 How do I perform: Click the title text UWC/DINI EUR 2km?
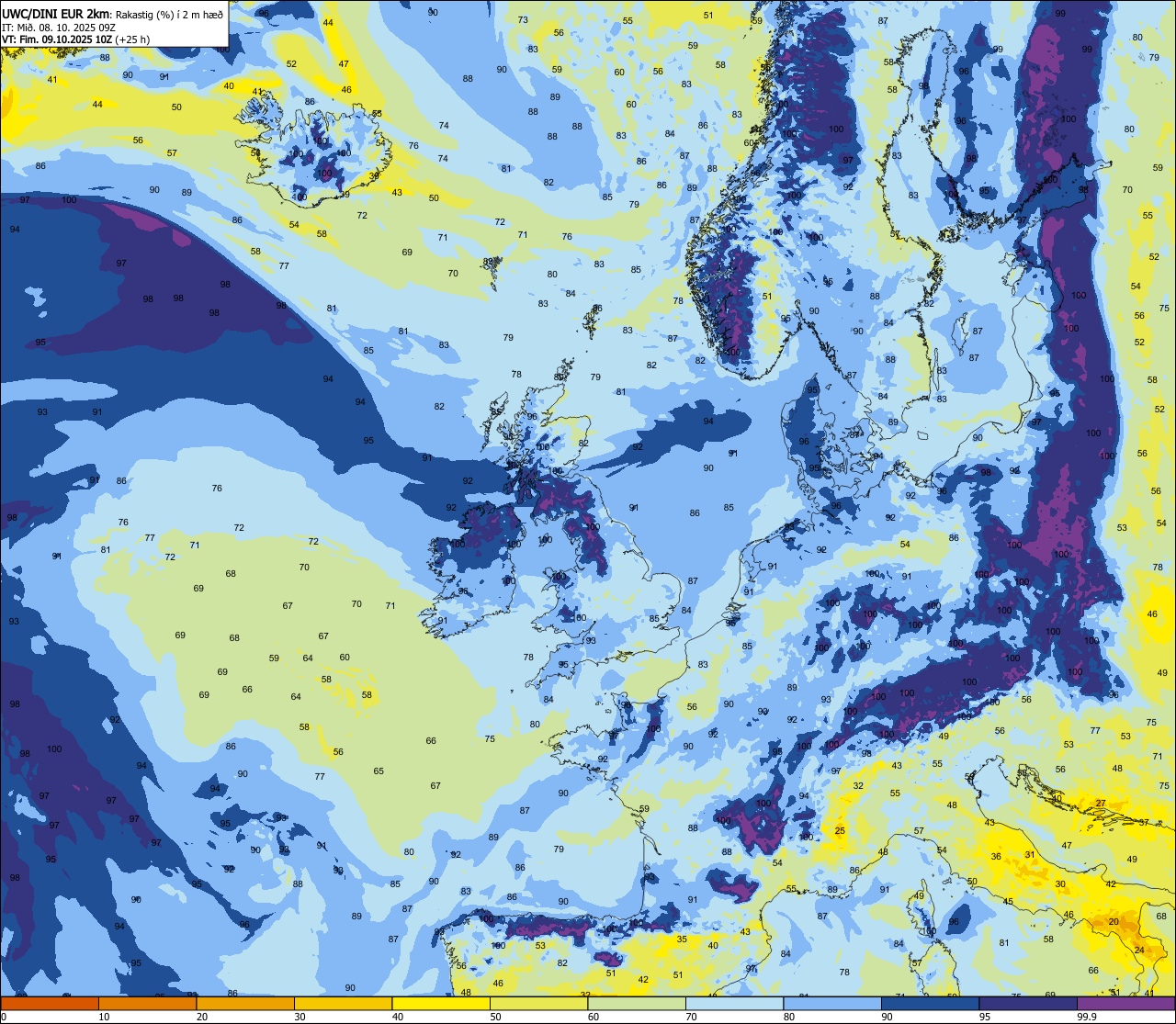57,14
